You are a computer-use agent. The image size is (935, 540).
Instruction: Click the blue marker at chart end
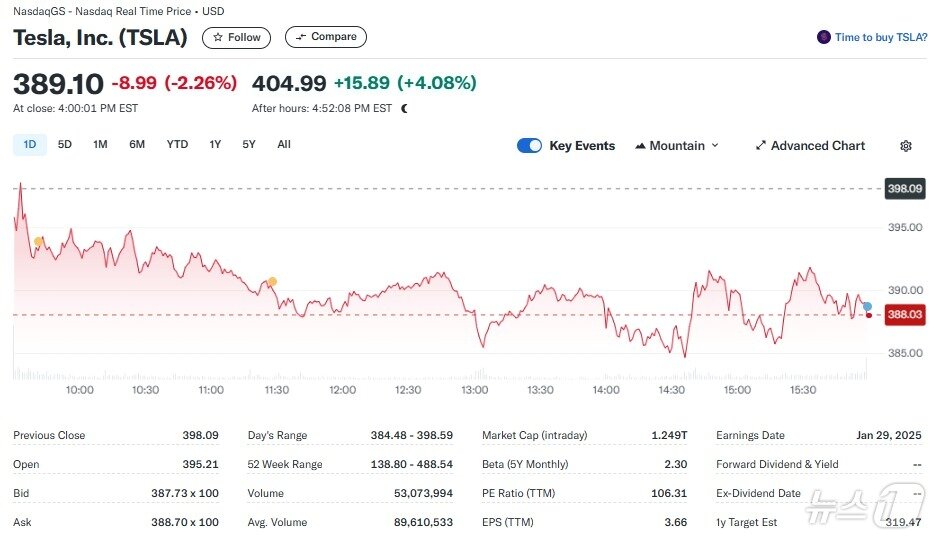tap(867, 306)
